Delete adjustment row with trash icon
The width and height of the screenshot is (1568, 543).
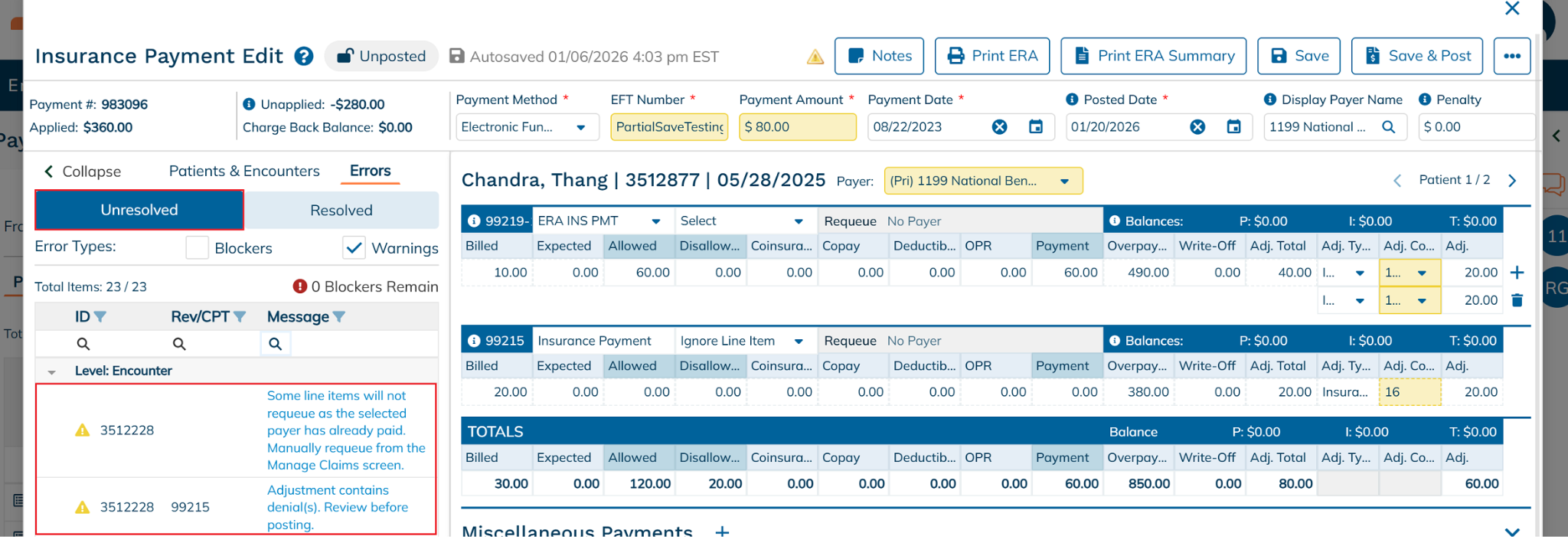(x=1517, y=300)
